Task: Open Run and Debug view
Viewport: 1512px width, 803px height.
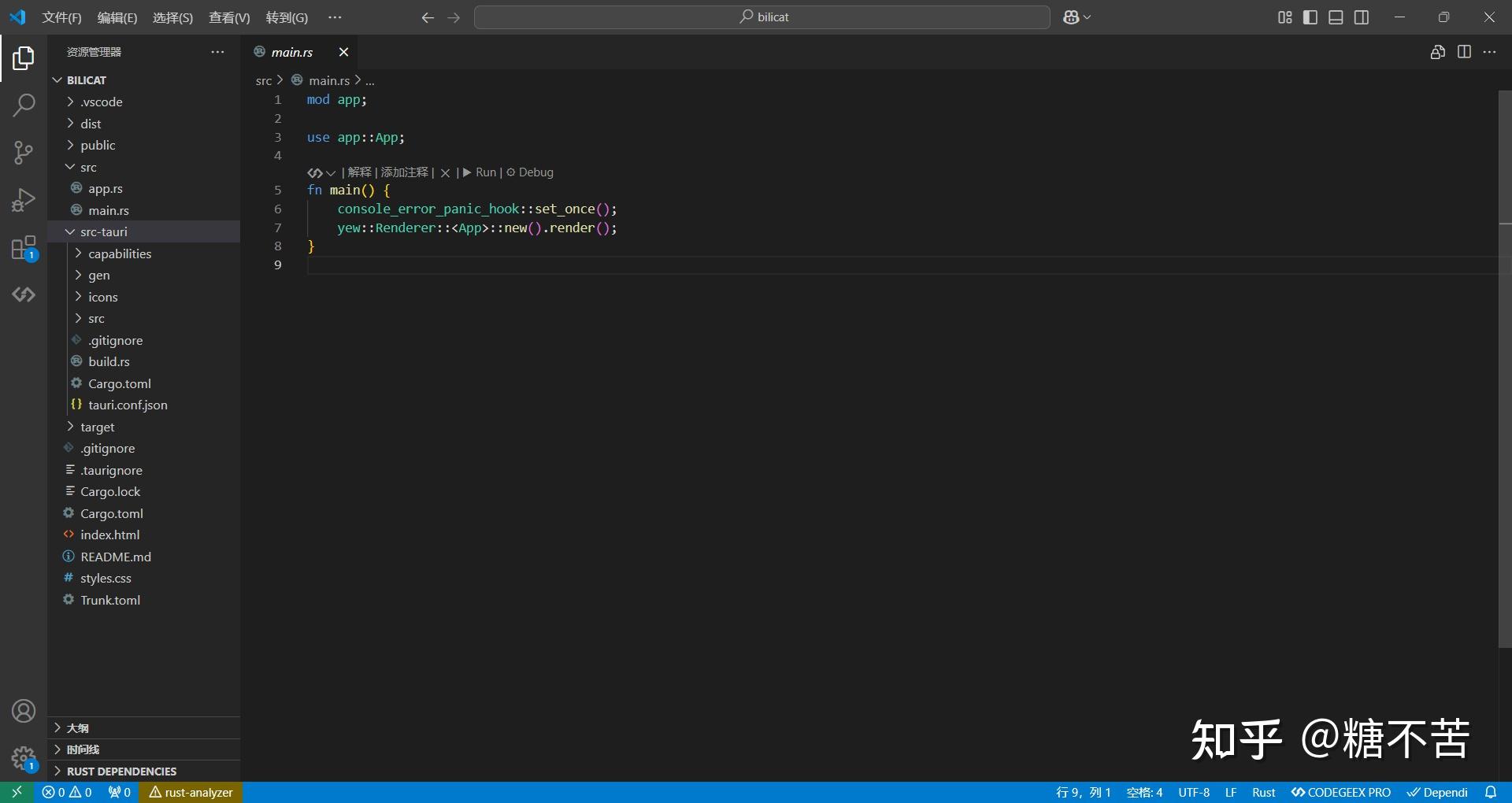Action: click(x=24, y=200)
